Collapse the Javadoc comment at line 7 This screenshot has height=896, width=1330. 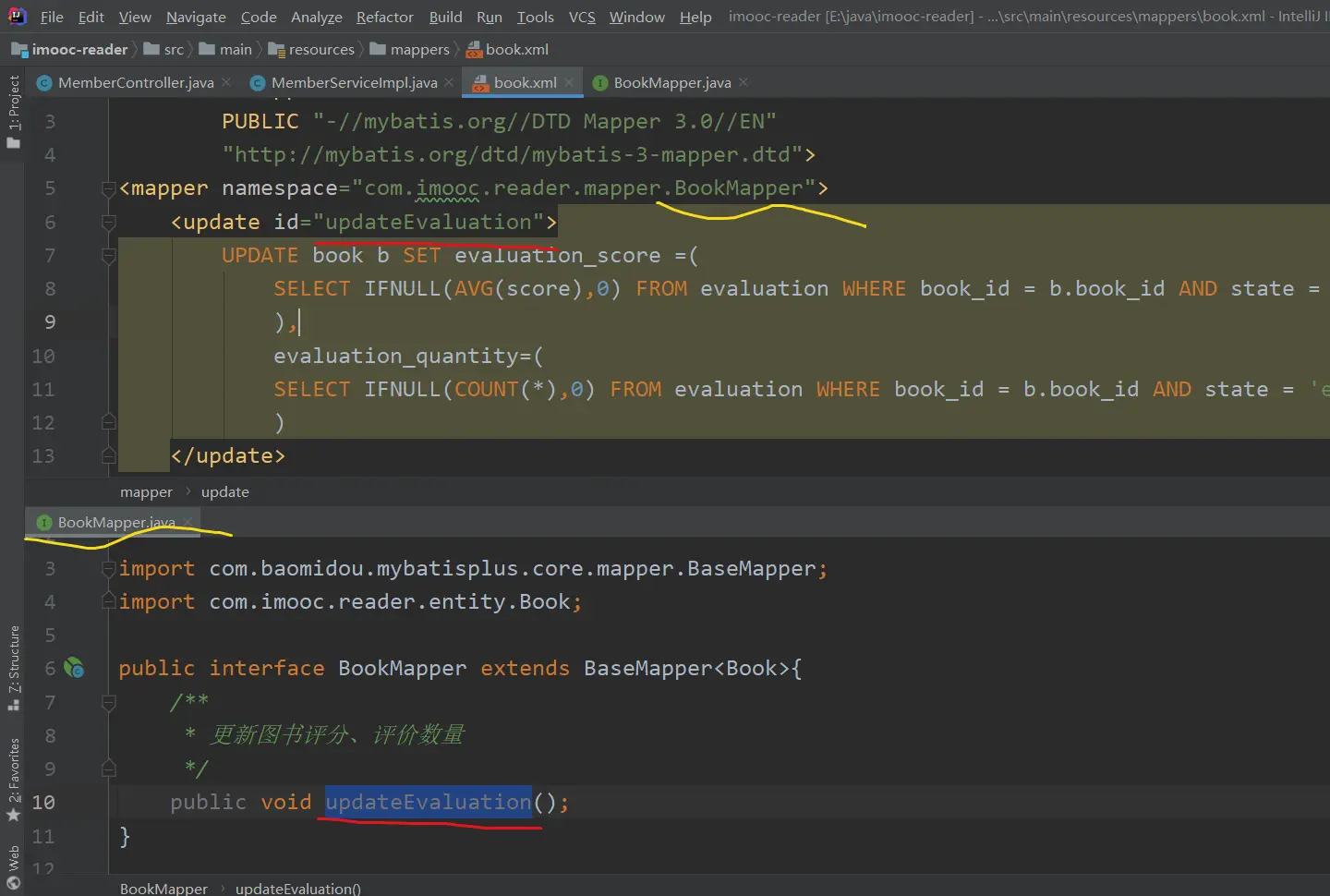(x=108, y=702)
